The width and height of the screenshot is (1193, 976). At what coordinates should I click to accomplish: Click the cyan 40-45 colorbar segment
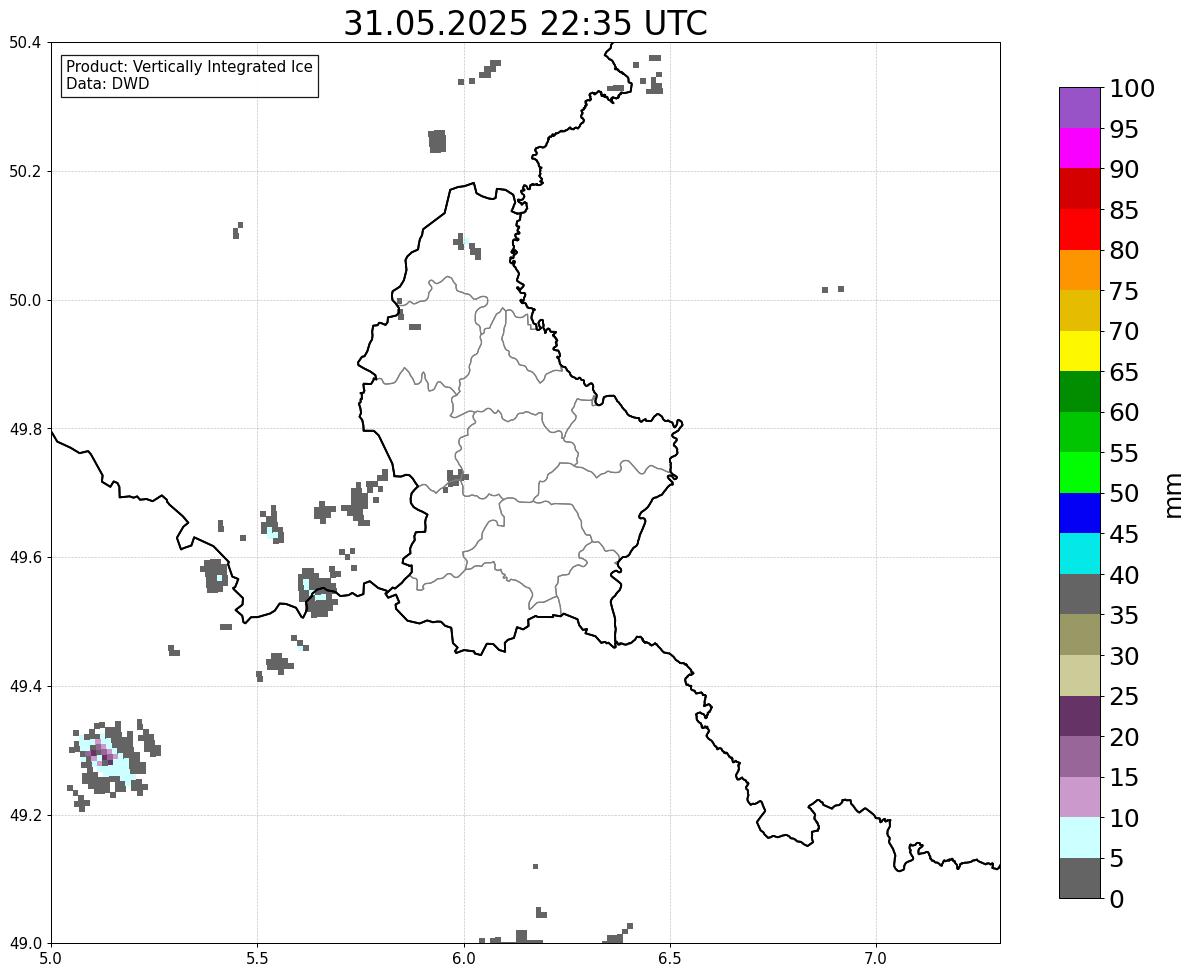coord(1080,554)
